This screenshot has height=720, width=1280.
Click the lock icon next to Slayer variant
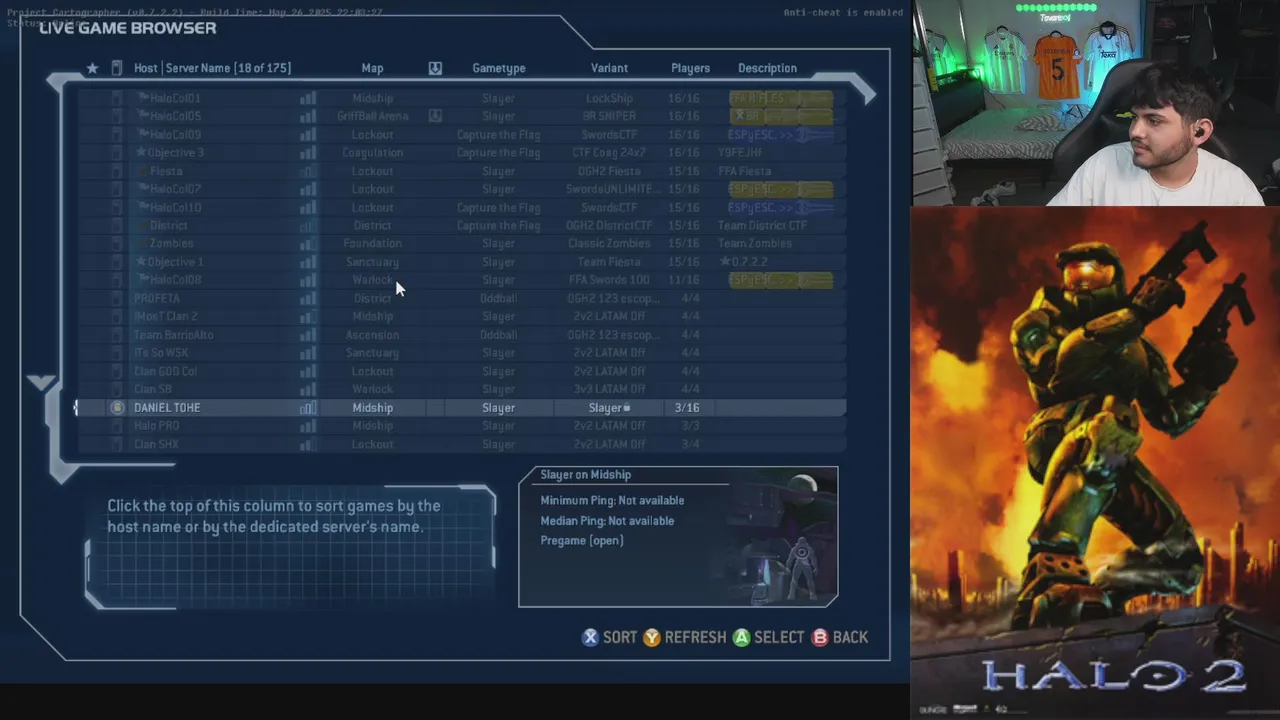[627, 408]
